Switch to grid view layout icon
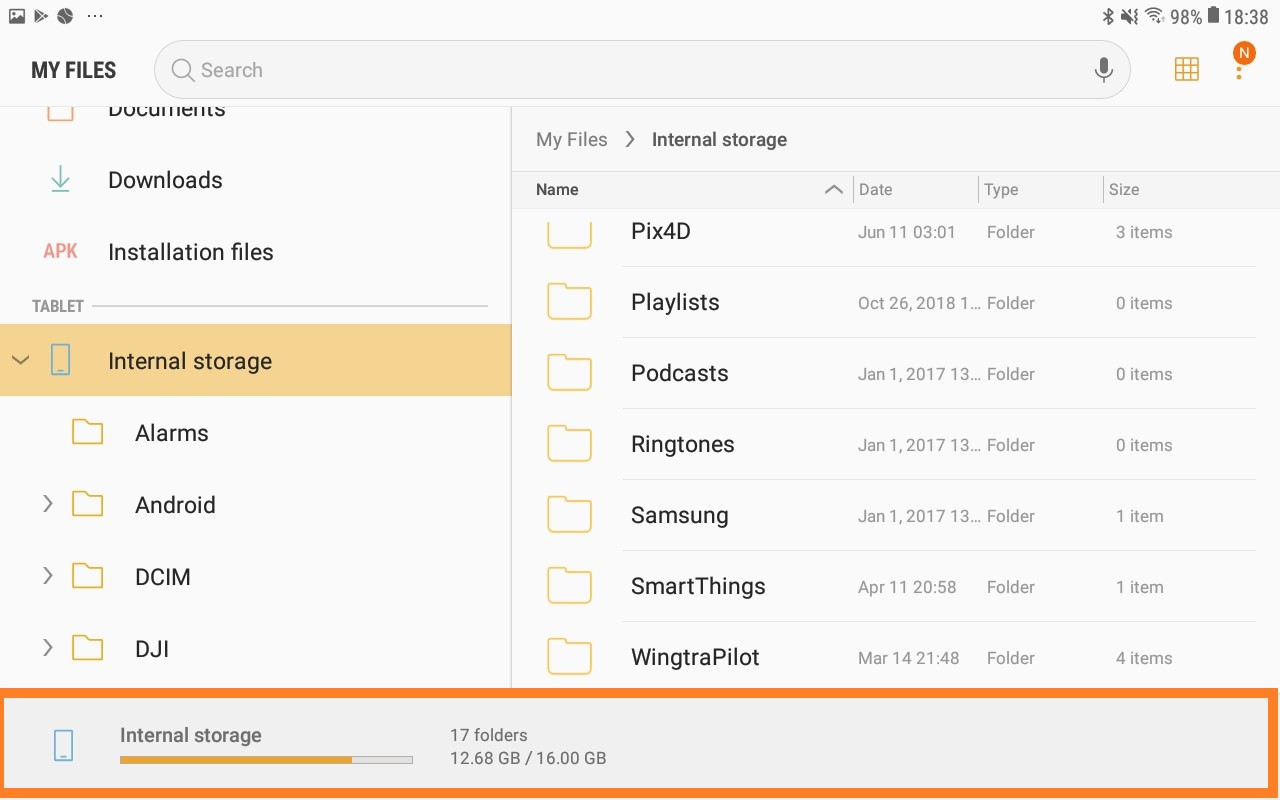The height and width of the screenshot is (800, 1280). click(x=1186, y=69)
